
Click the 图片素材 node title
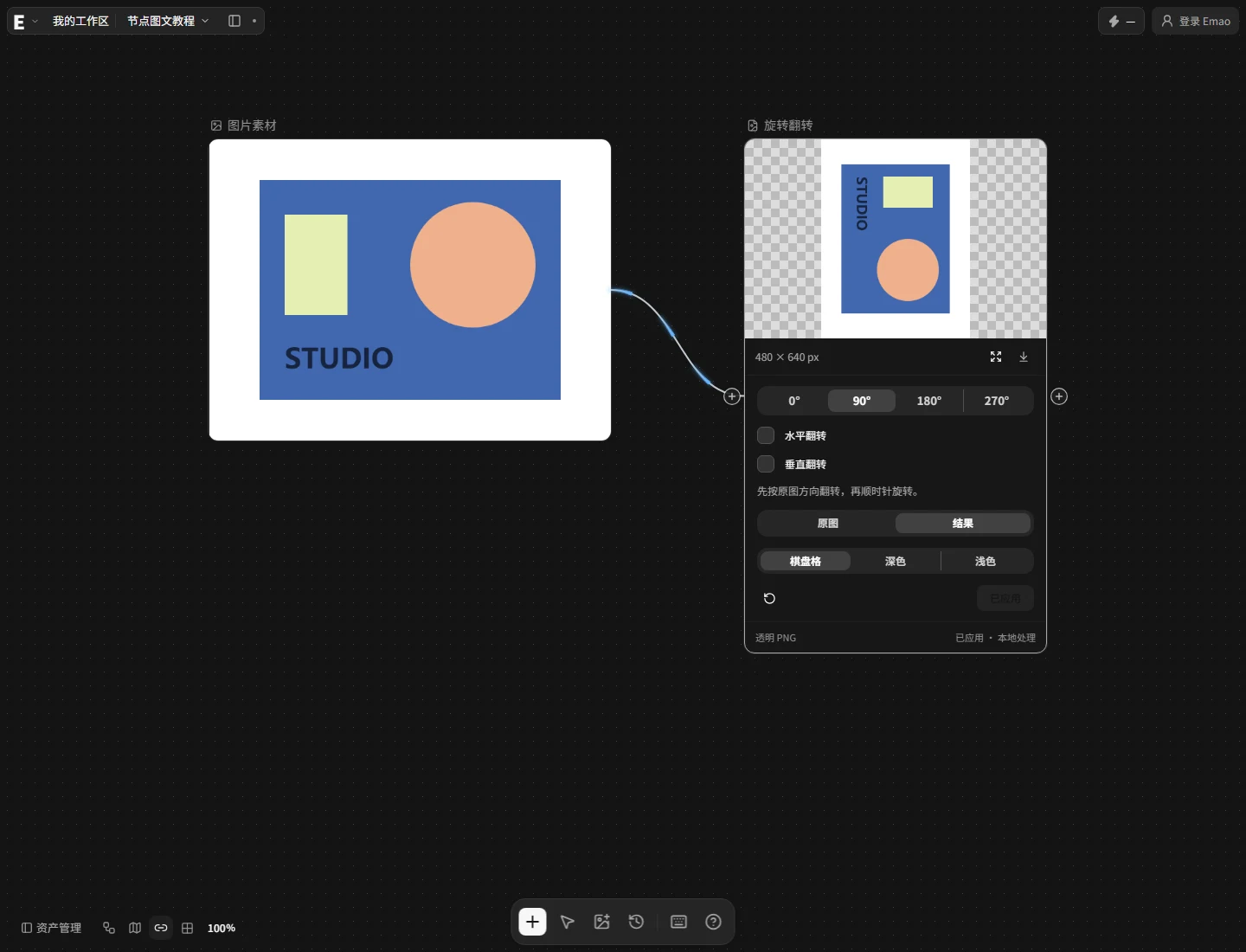coord(252,125)
